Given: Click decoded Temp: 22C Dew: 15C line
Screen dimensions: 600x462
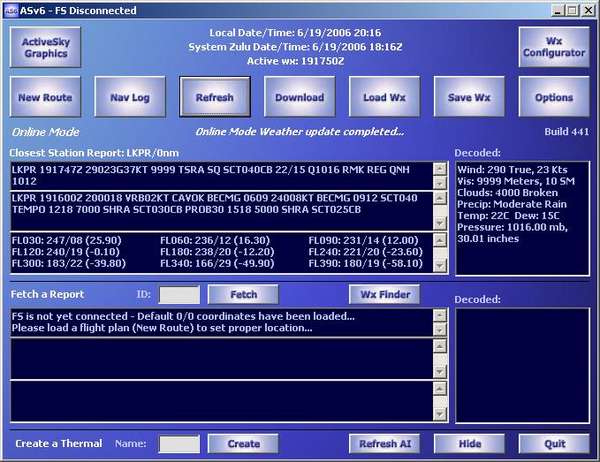Looking at the screenshot, I should tap(508, 215).
